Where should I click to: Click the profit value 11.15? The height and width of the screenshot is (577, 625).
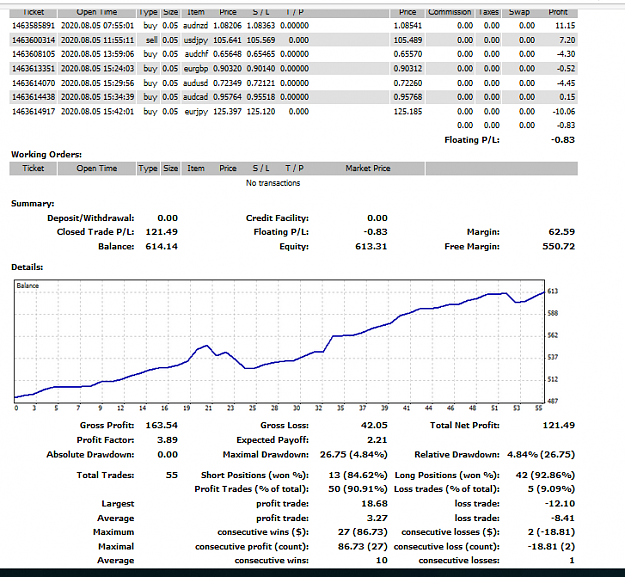pos(565,26)
